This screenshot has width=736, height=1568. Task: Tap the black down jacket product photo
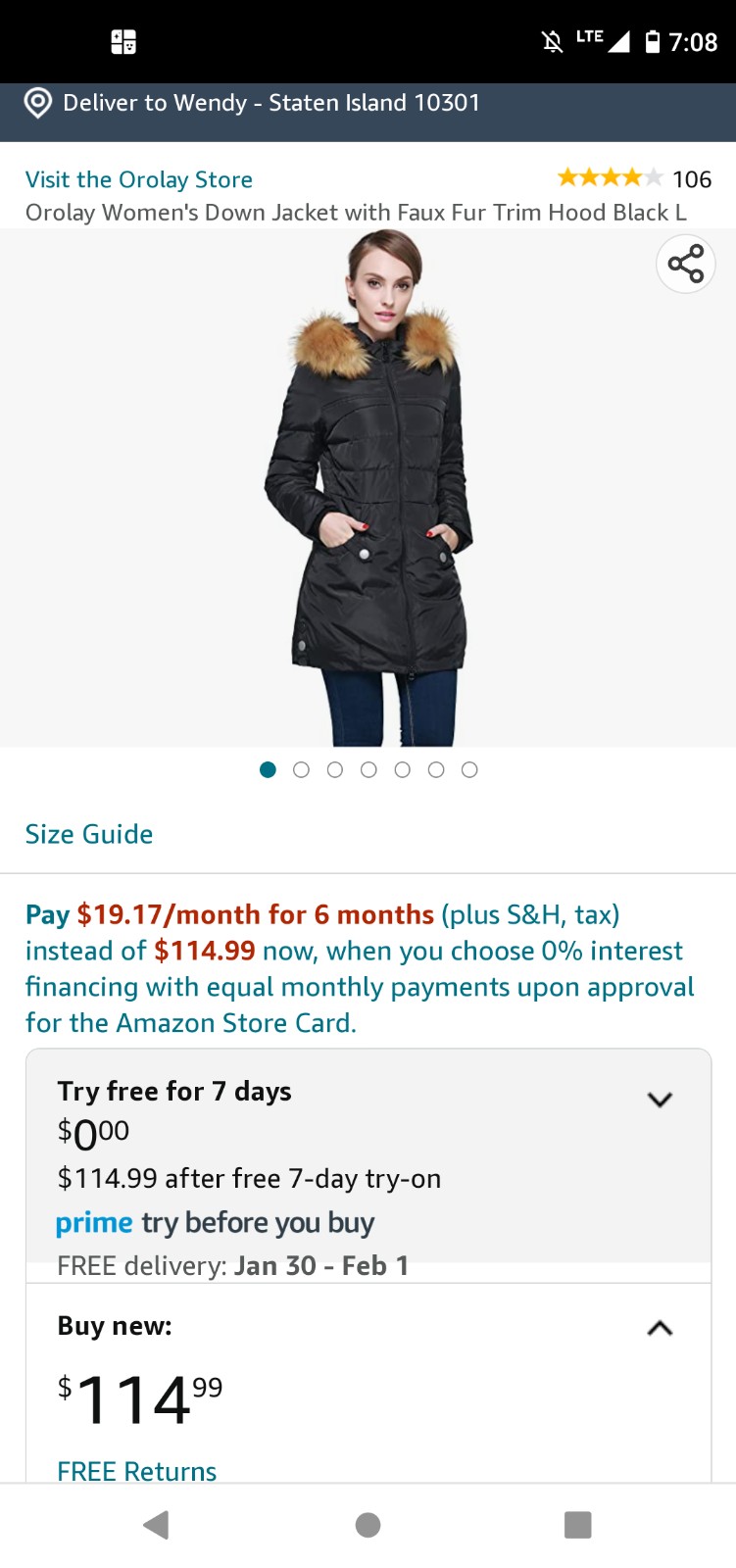tap(368, 488)
